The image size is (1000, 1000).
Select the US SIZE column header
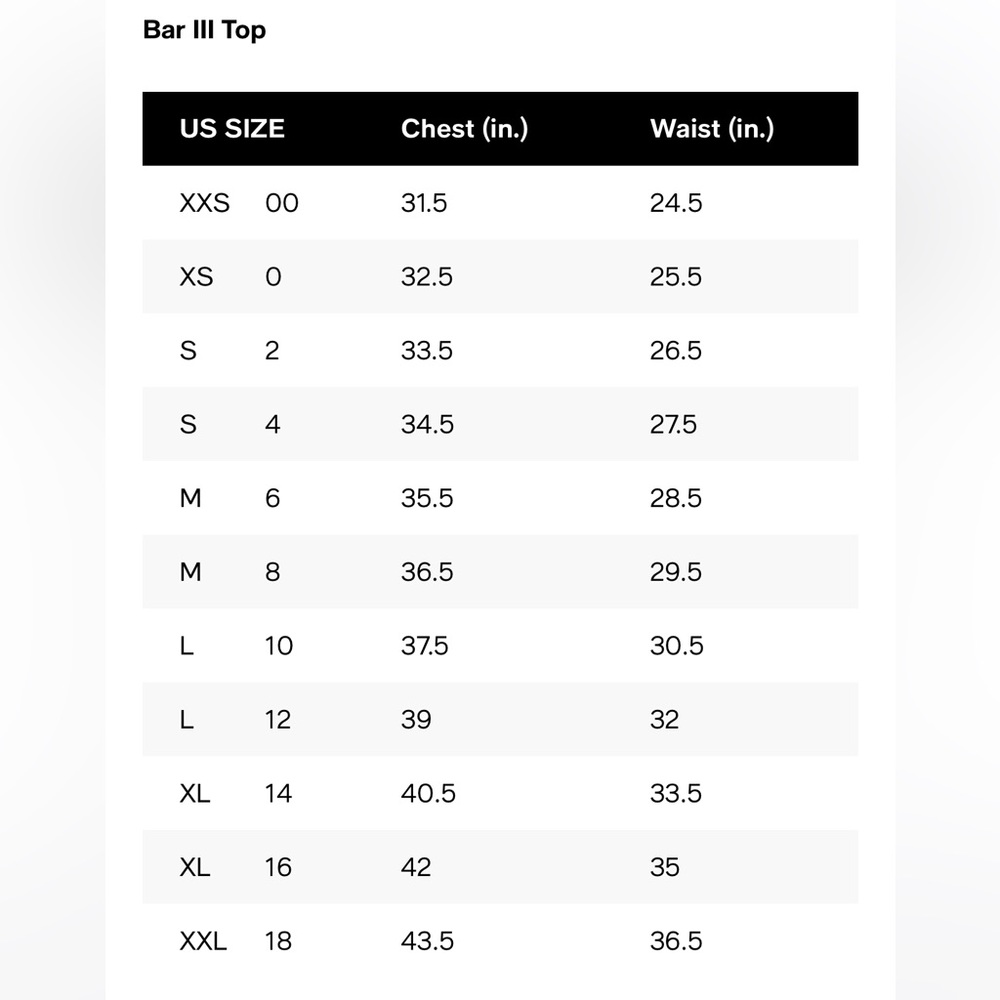(232, 129)
